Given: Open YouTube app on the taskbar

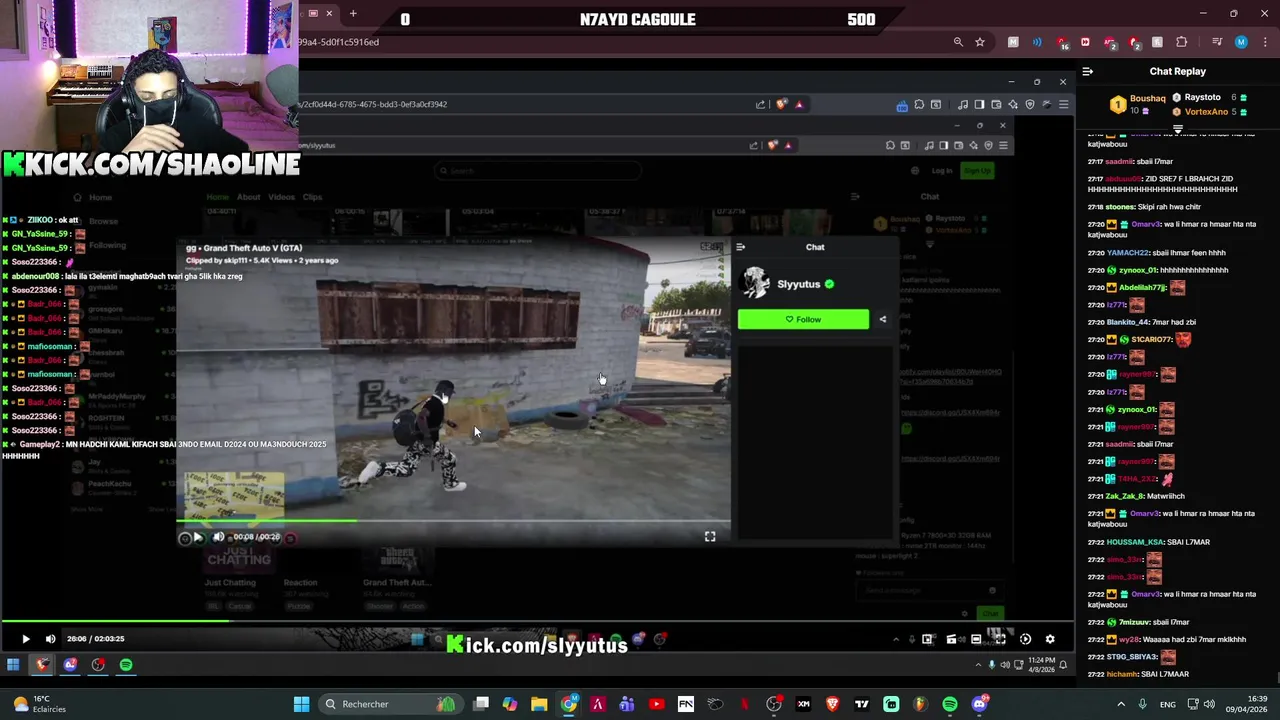Looking at the screenshot, I should click(x=656, y=704).
